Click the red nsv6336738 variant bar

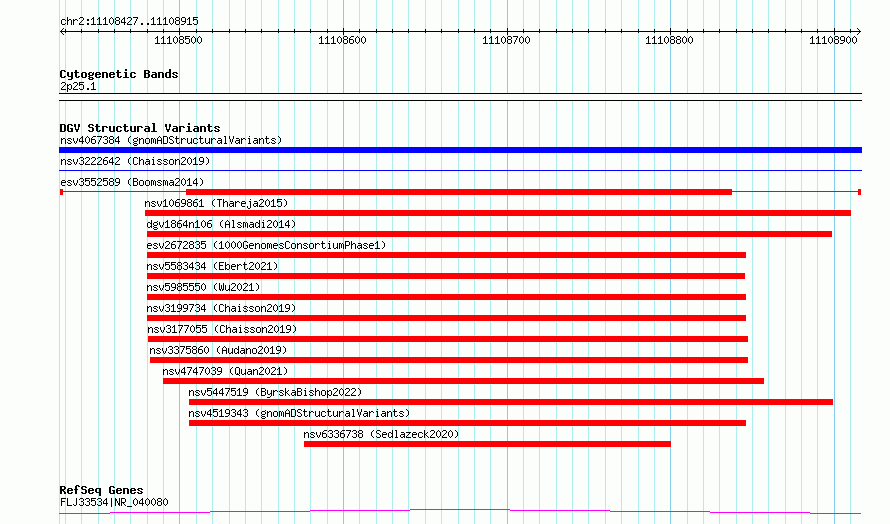point(487,445)
